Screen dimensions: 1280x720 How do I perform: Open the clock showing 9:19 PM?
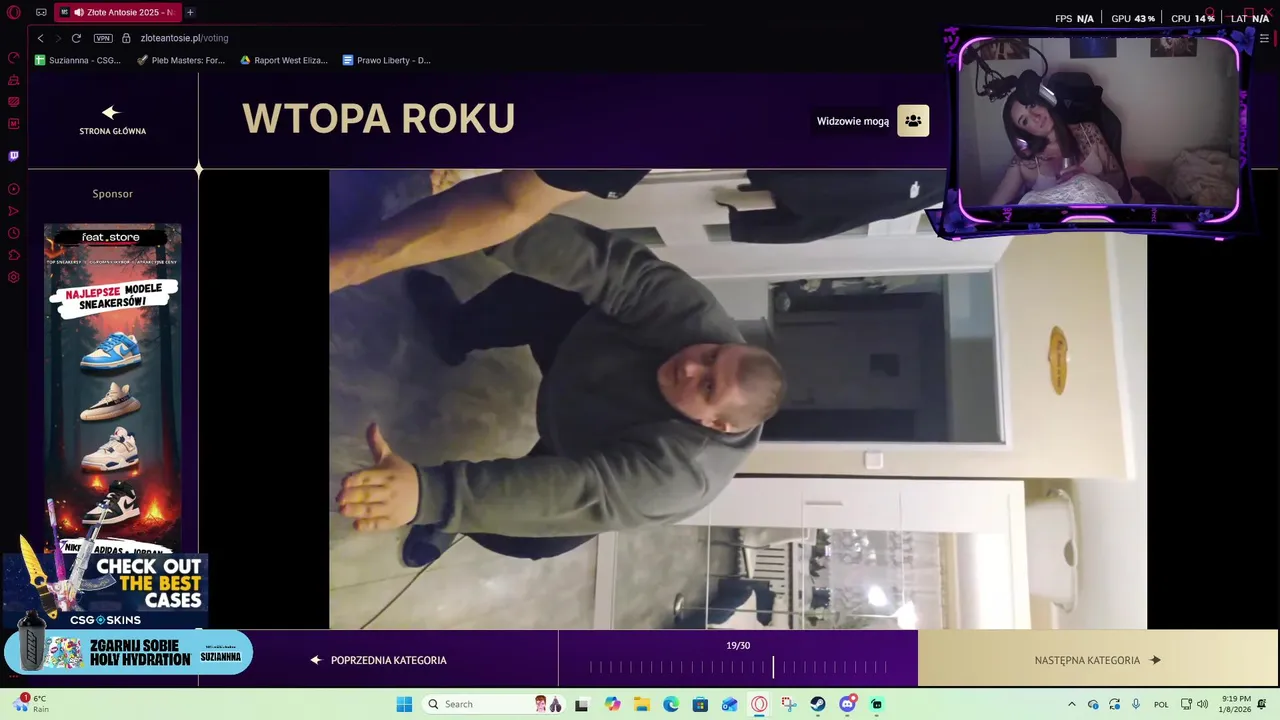click(1236, 704)
